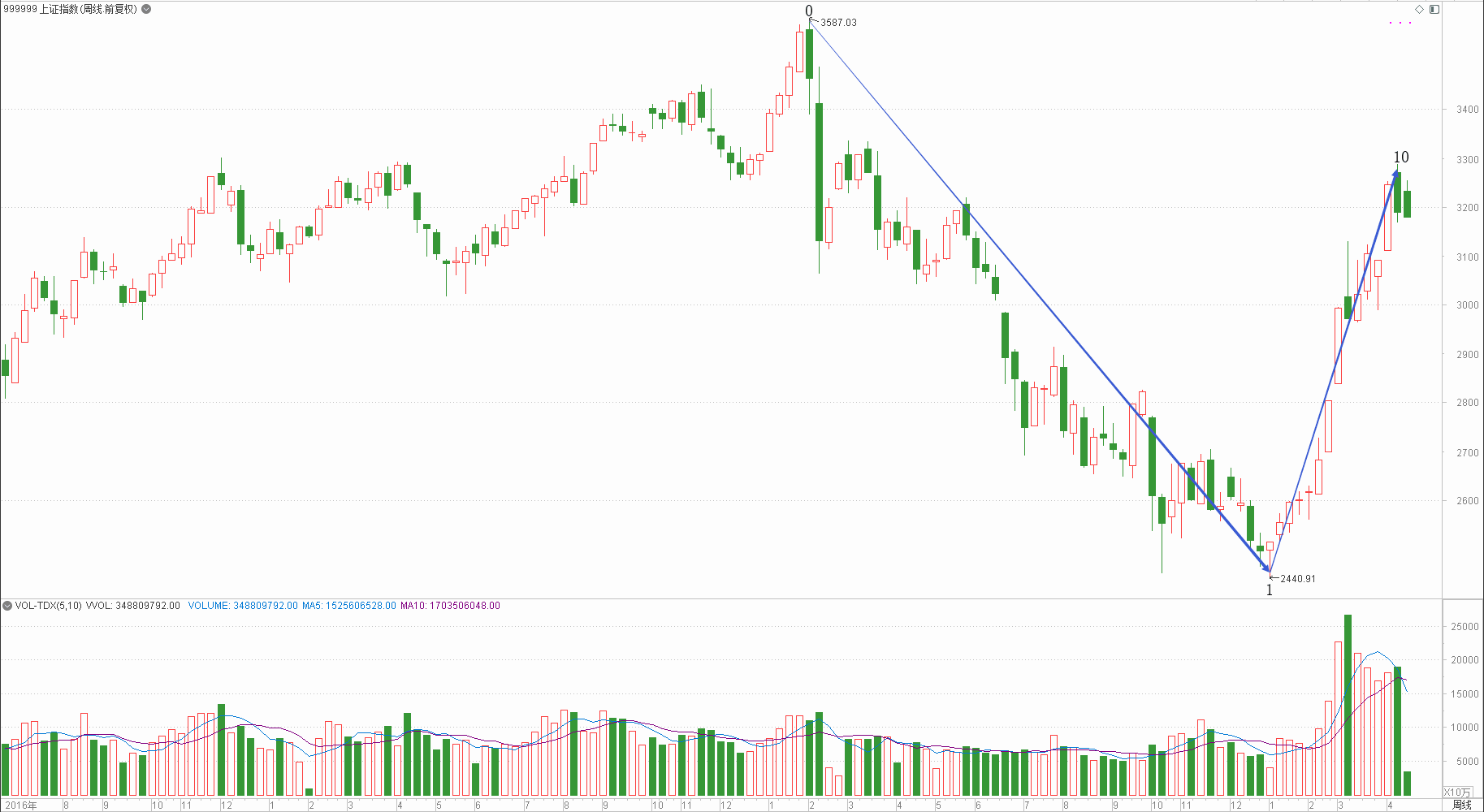Click the diamond icon at chart top-right
This screenshot has height=812, width=1484.
(x=1420, y=9)
